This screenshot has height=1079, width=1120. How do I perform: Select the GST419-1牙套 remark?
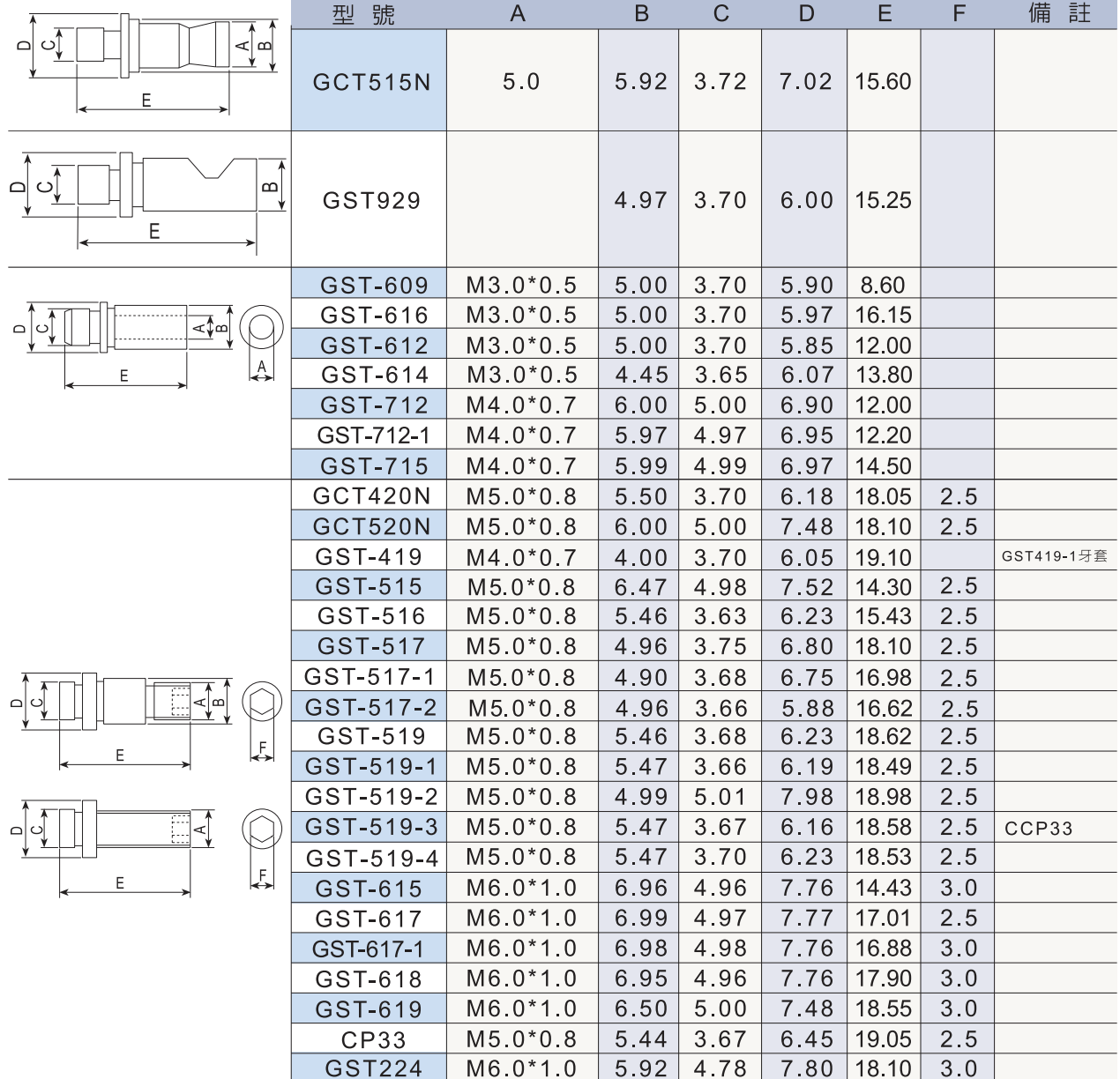[1055, 556]
